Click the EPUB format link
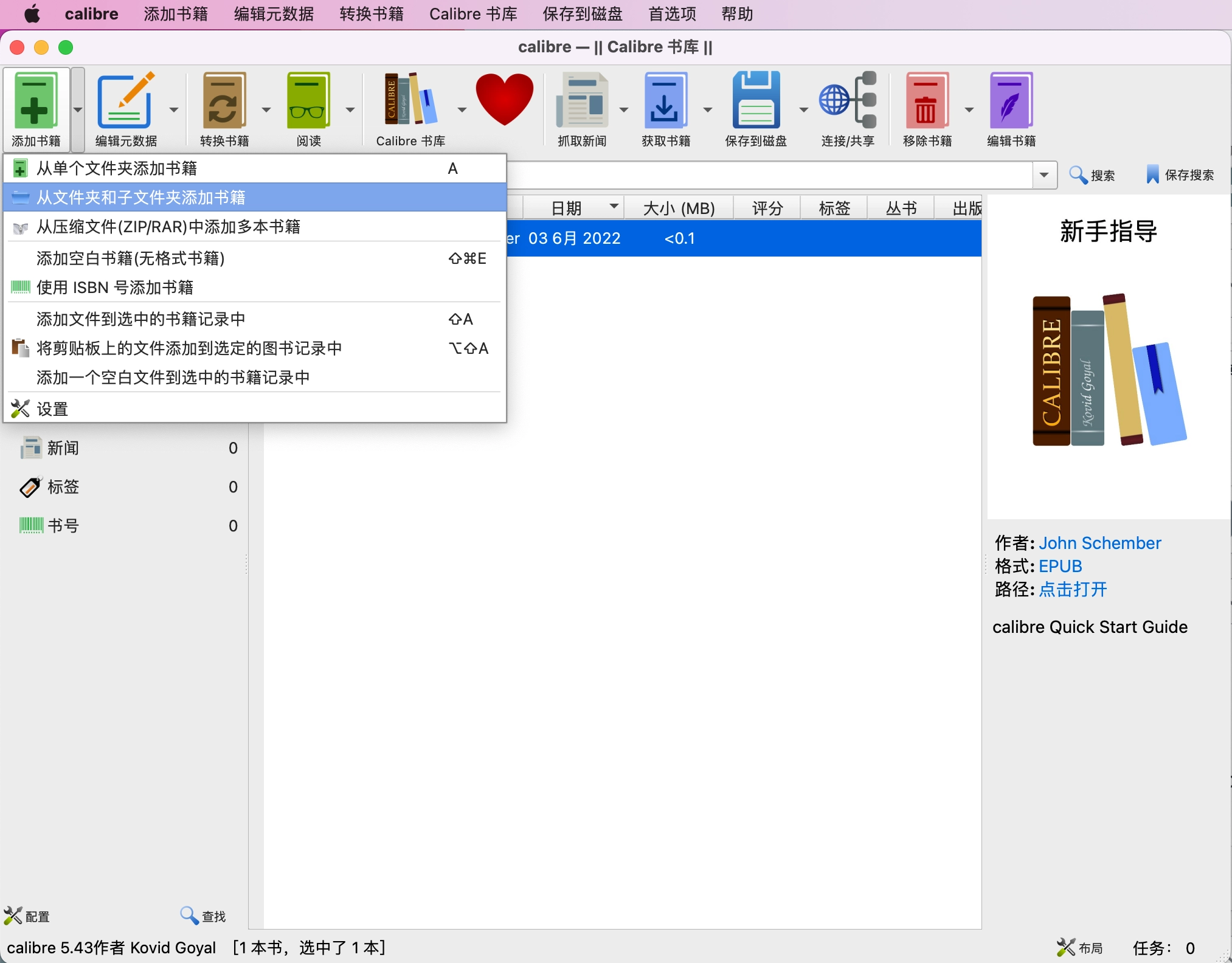The width and height of the screenshot is (1232, 963). coord(1060,566)
